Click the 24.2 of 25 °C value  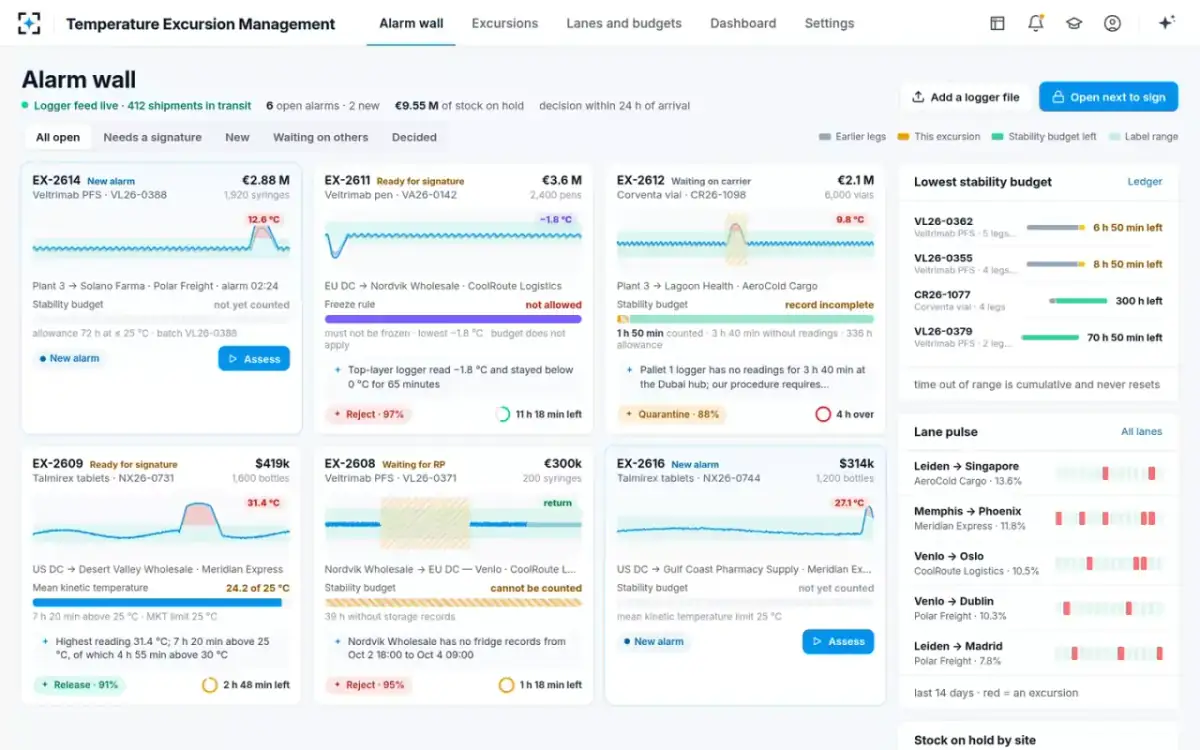click(x=258, y=588)
